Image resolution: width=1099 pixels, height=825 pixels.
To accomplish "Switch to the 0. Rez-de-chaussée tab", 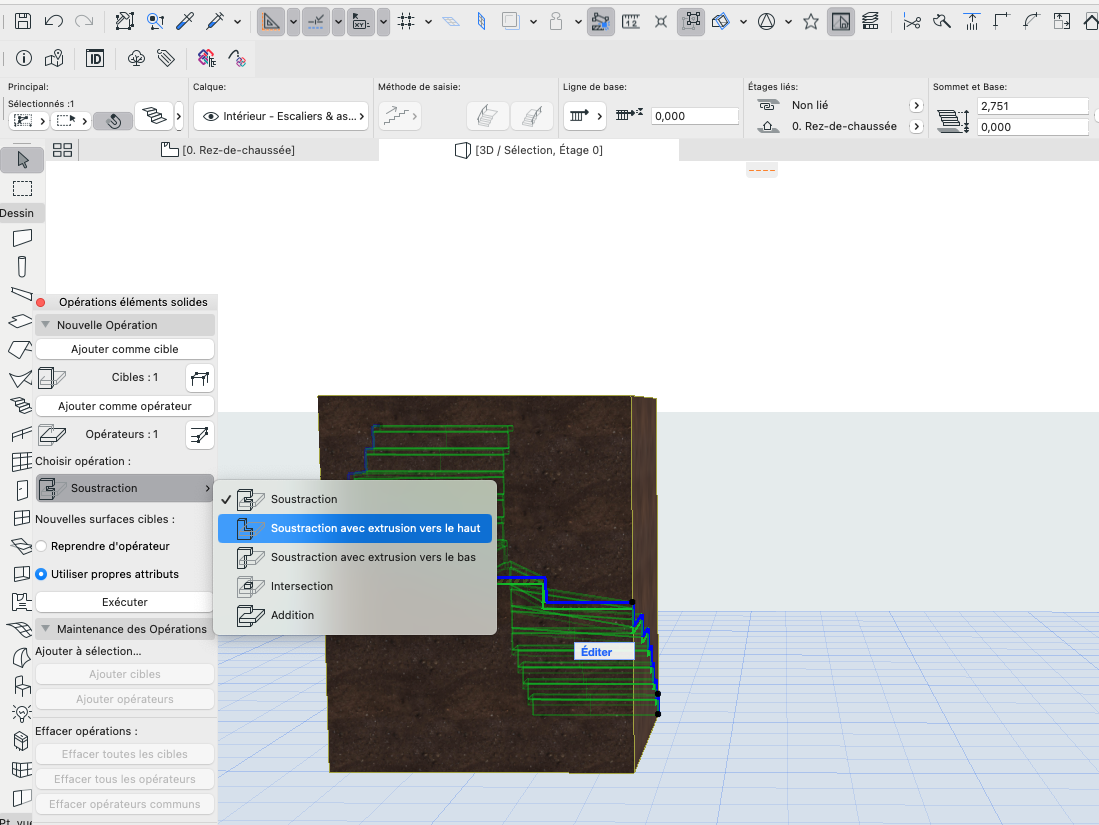I will click(228, 150).
